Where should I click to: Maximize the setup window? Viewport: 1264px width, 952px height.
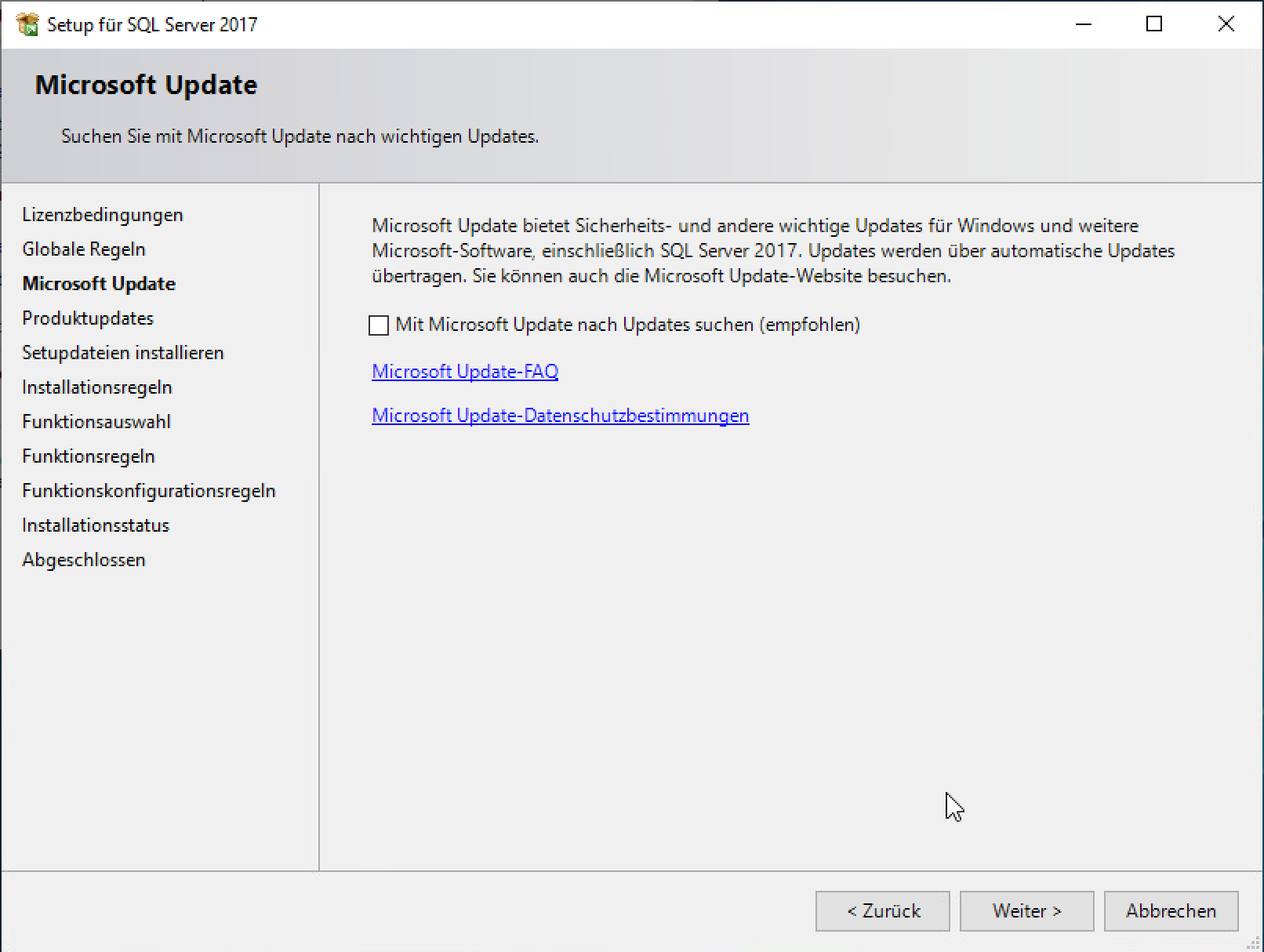pyautogui.click(x=1154, y=24)
